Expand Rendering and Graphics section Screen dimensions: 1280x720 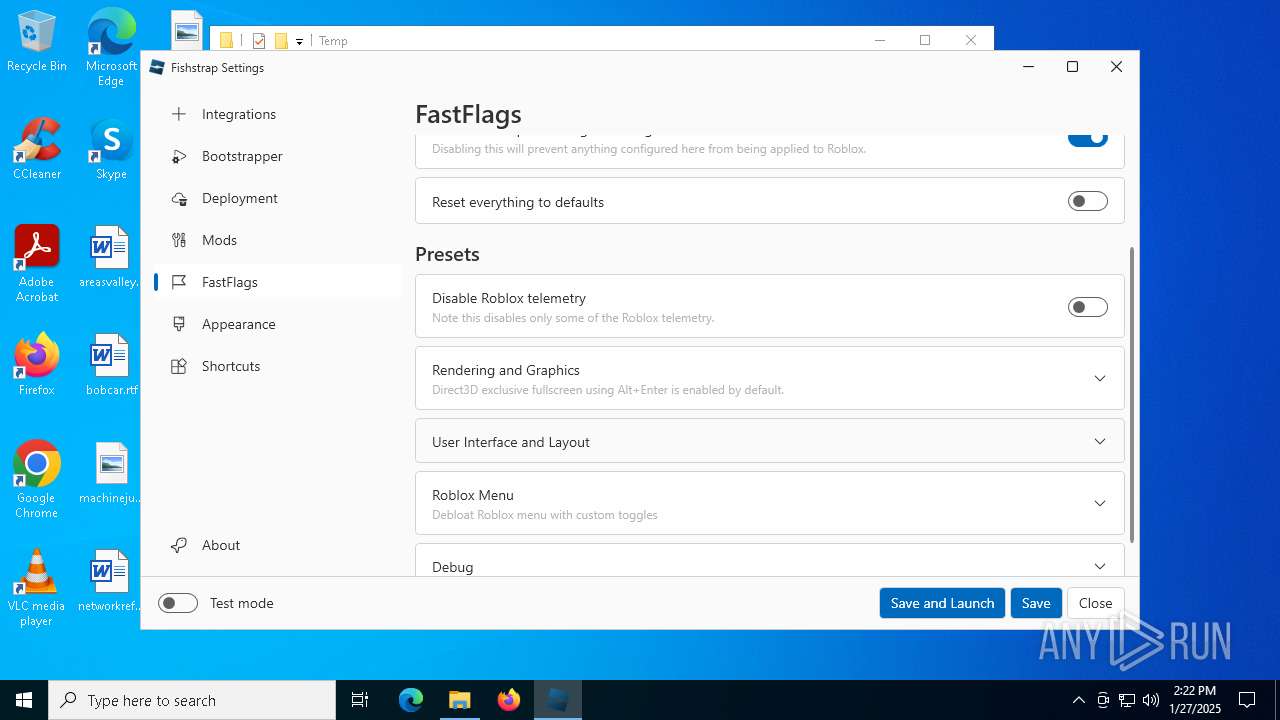(770, 378)
